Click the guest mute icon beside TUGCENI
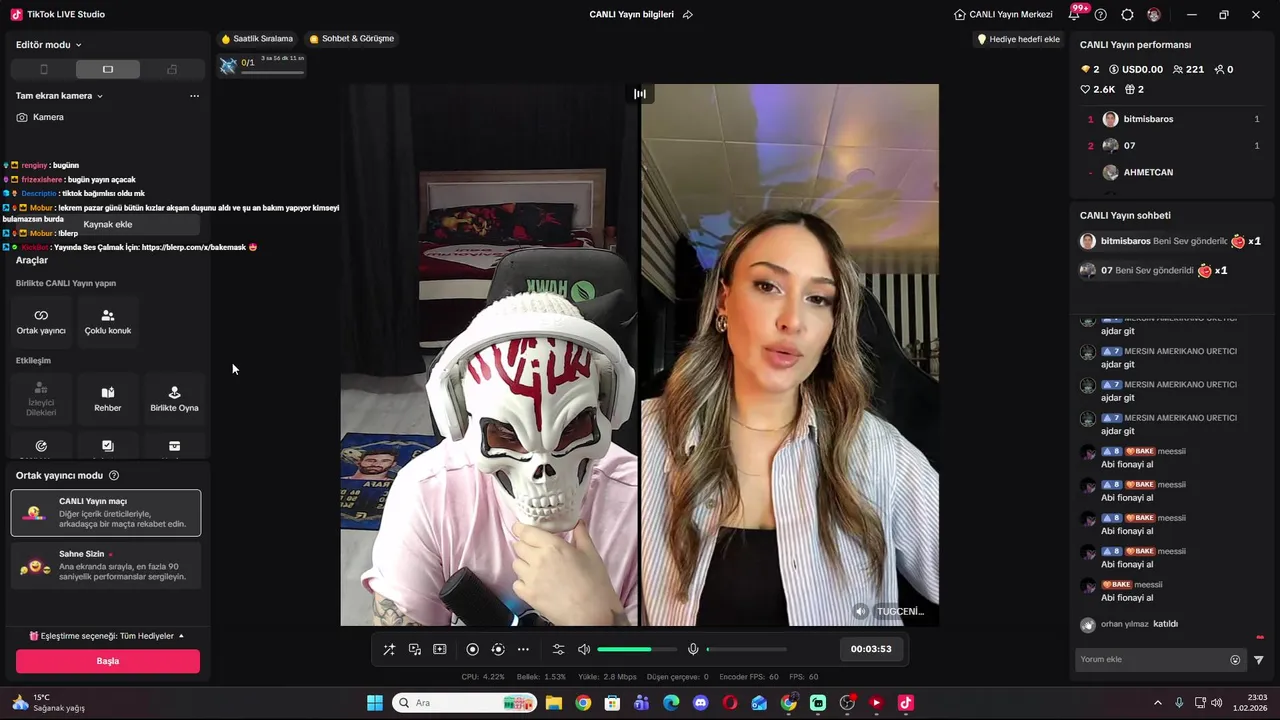 click(860, 611)
